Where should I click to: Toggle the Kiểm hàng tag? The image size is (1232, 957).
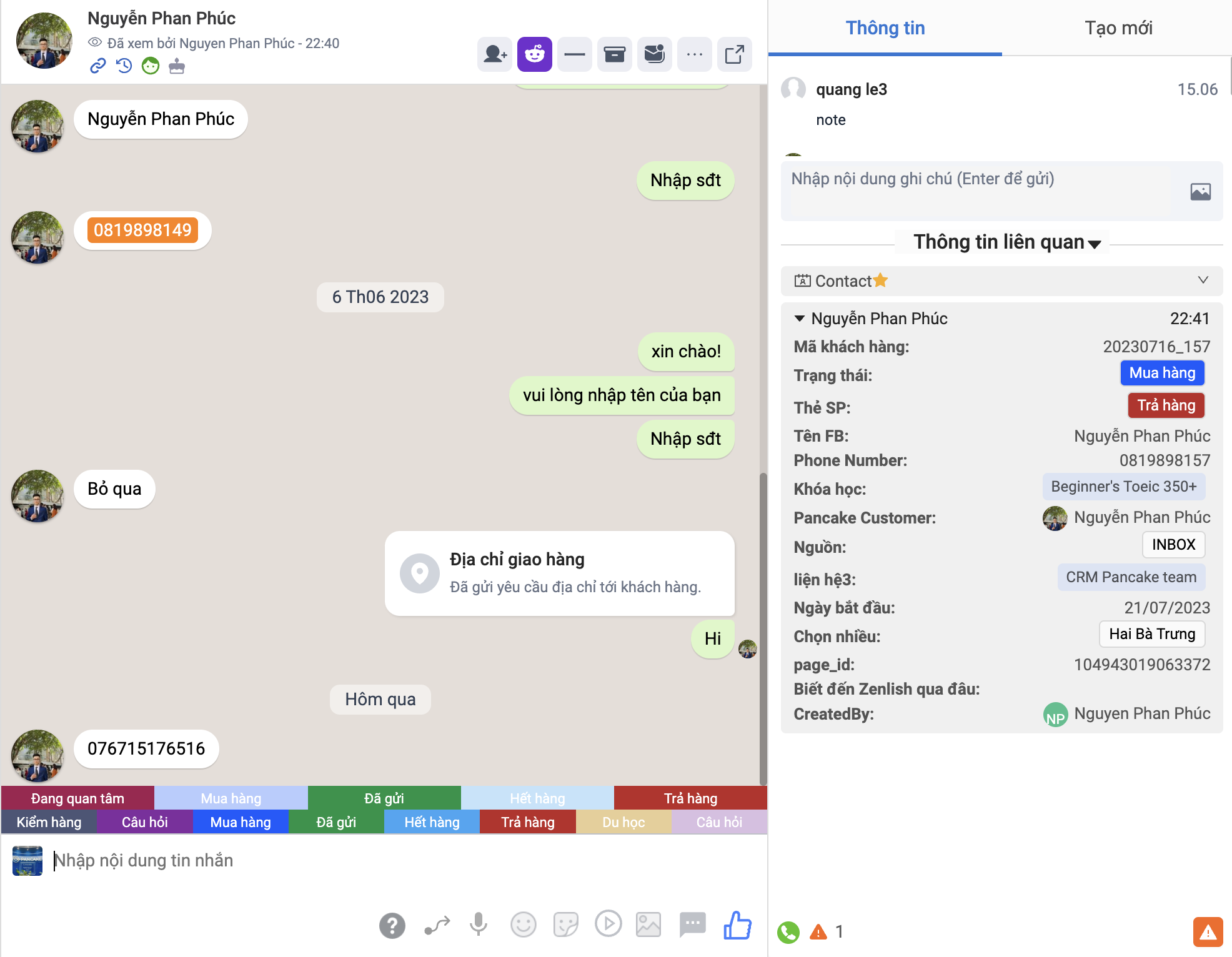(x=49, y=822)
